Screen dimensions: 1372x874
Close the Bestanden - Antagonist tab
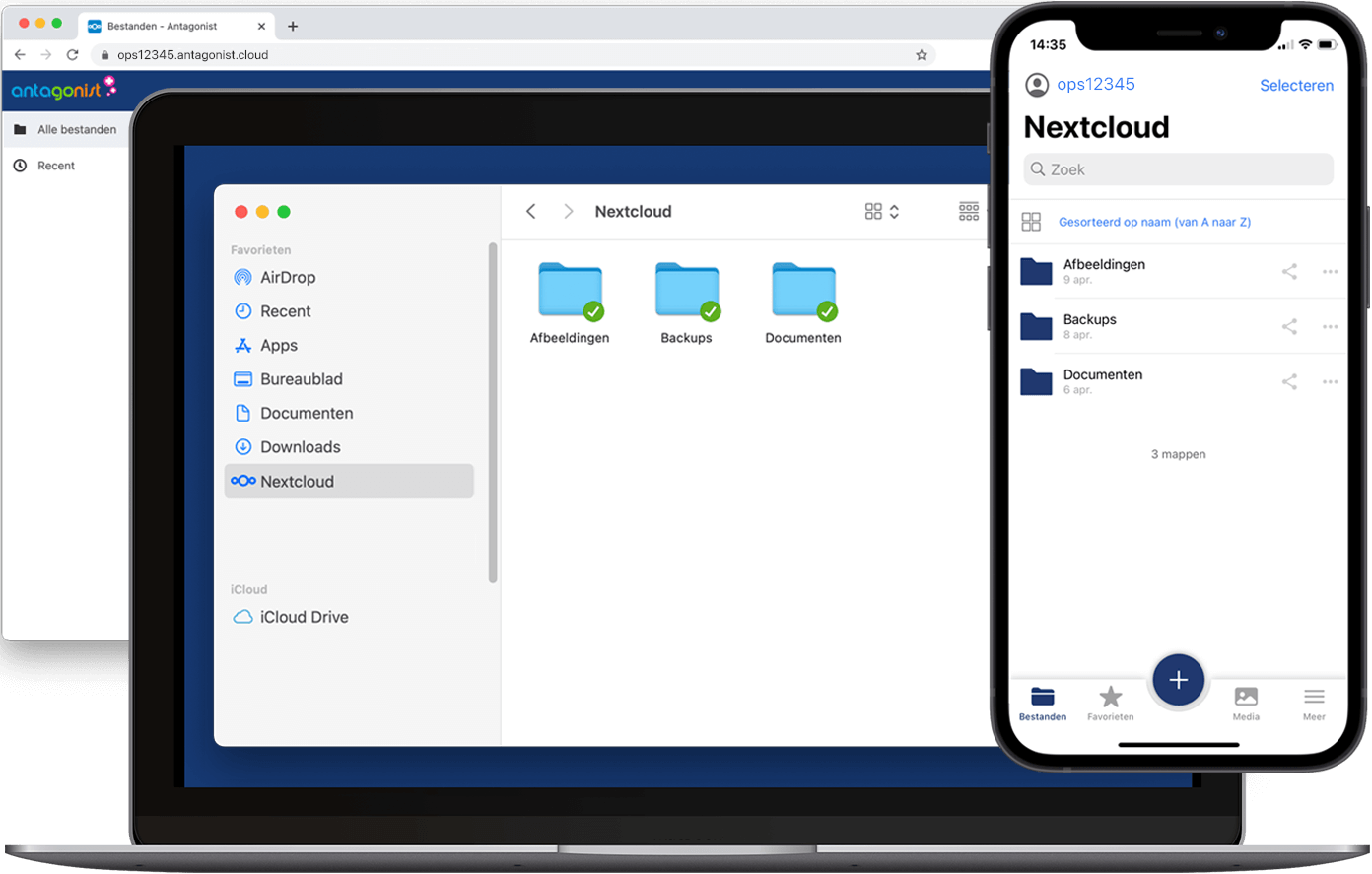(x=261, y=27)
